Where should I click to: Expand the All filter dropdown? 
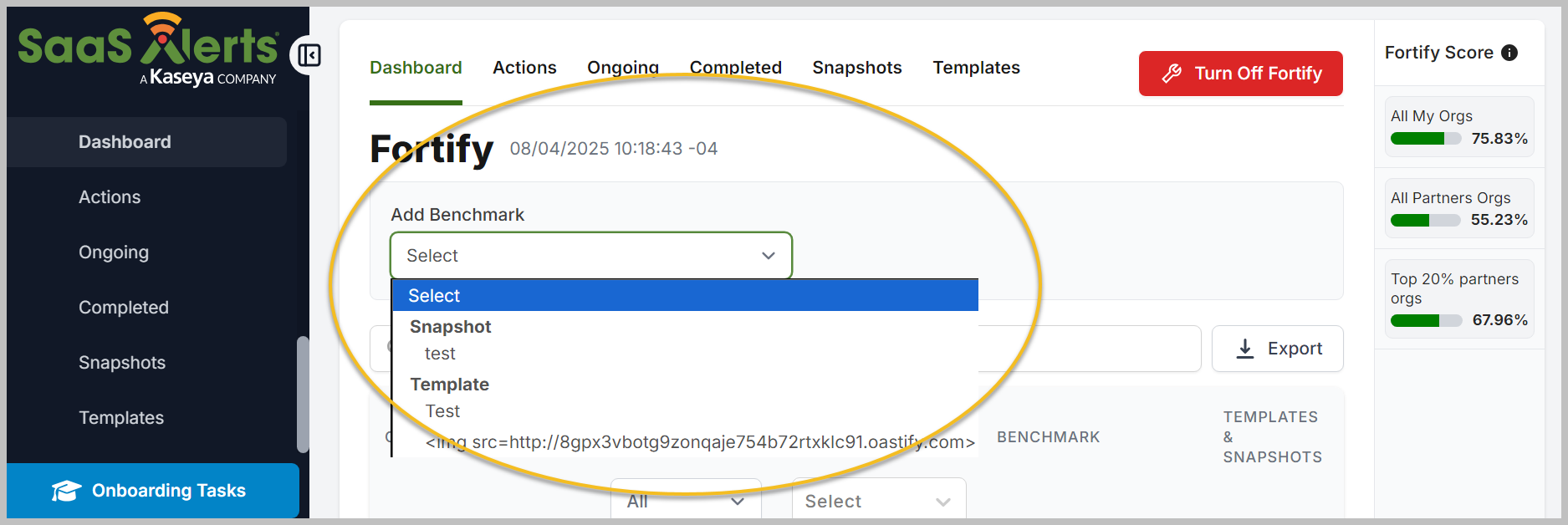coord(686,501)
